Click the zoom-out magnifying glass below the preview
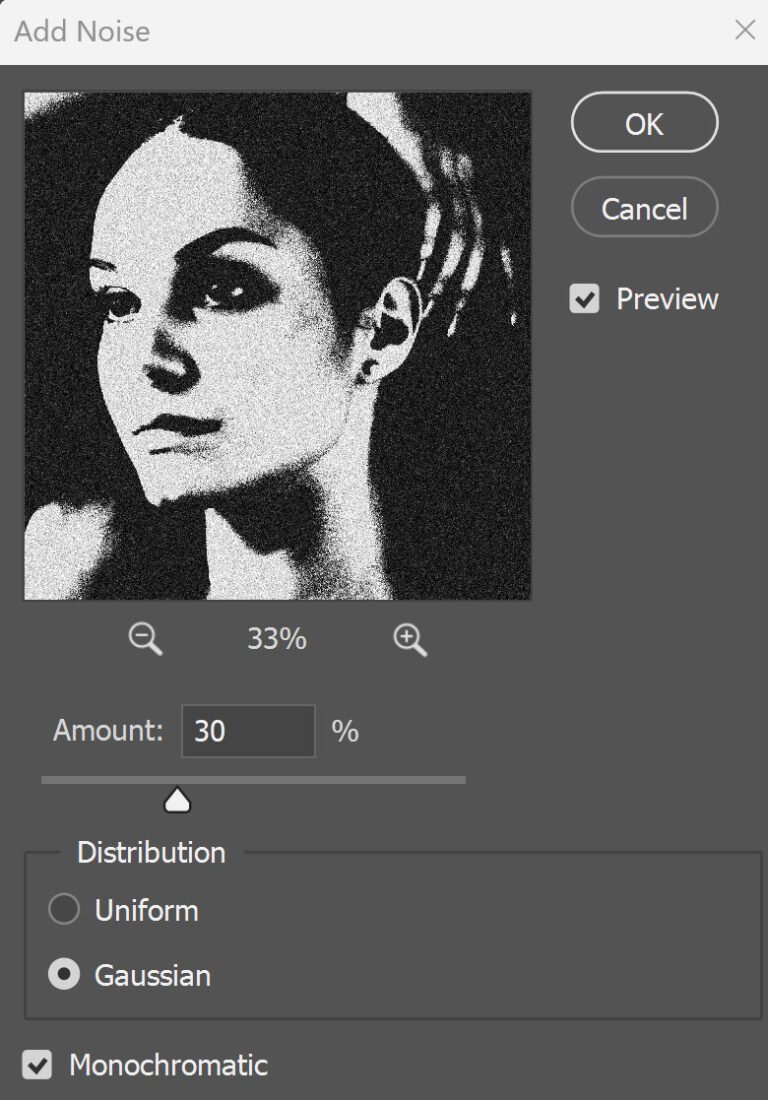The height and width of the screenshot is (1100, 768). tap(144, 640)
